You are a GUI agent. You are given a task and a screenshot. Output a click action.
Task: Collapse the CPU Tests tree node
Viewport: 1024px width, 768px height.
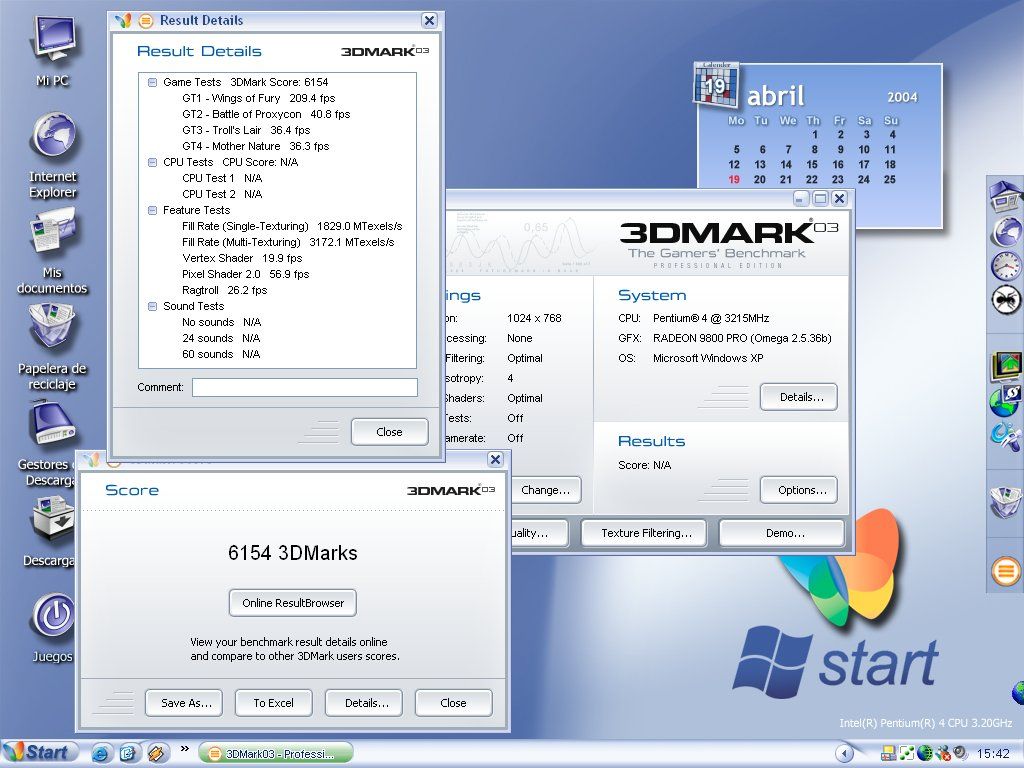click(x=153, y=162)
